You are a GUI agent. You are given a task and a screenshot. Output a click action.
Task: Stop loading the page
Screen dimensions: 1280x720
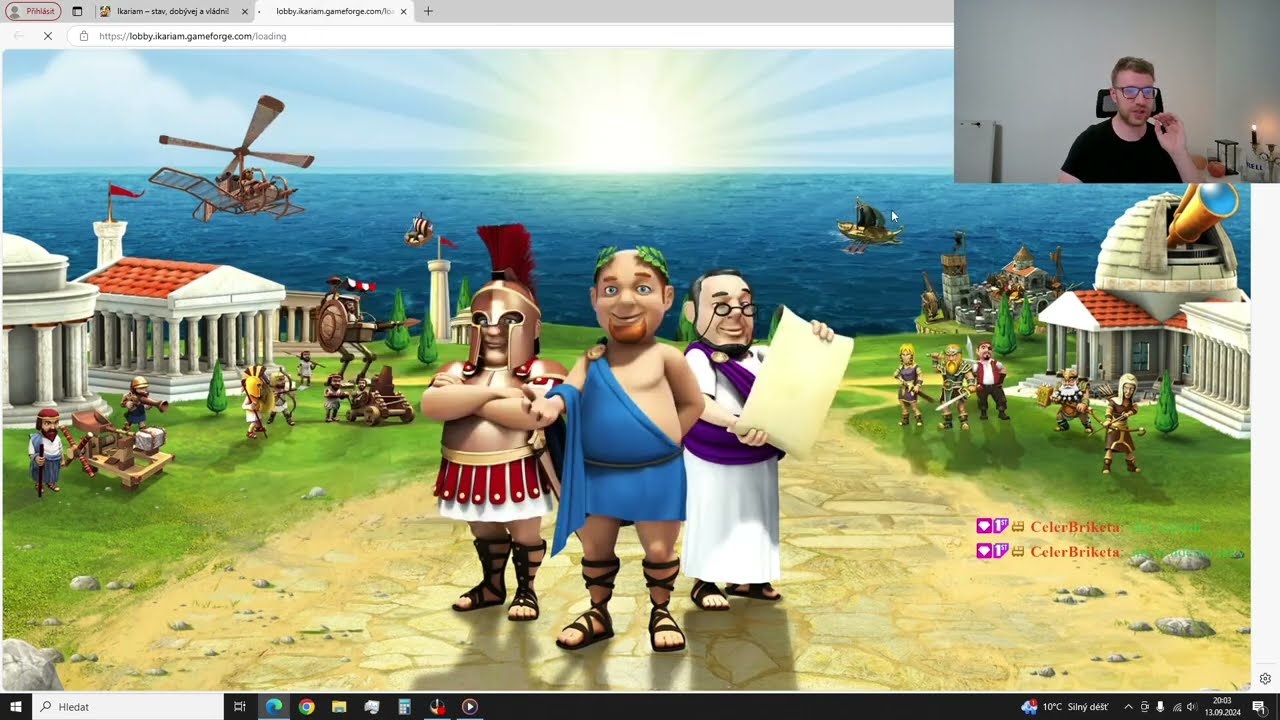[48, 36]
